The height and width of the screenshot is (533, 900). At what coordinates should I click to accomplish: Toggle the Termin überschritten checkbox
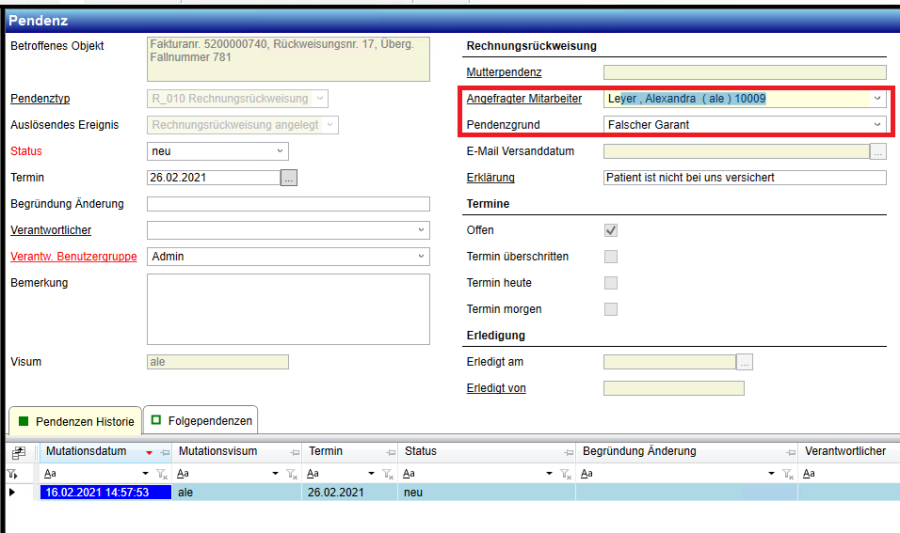(x=611, y=256)
